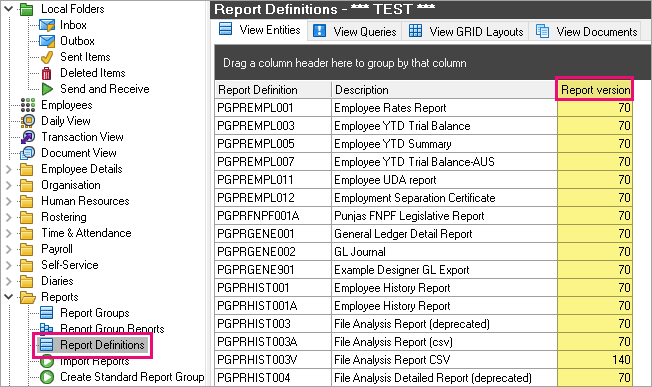Viewport: 652px width, 387px height.
Task: Select the Employee UDA report description
Action: 444,180
